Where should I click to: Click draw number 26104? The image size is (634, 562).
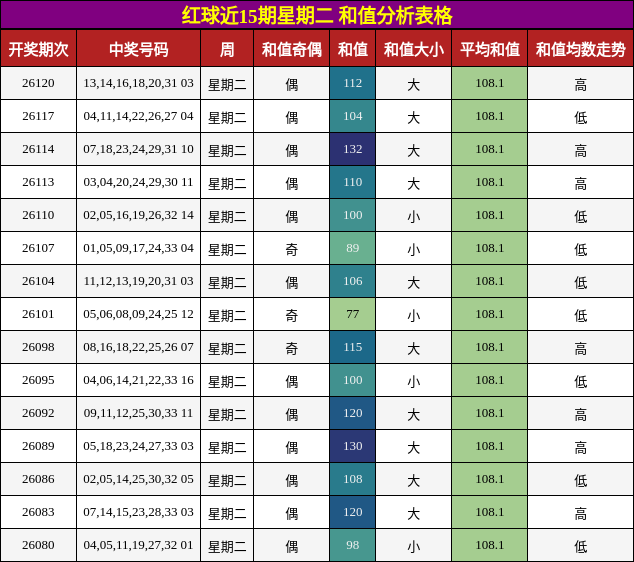tap(38, 281)
